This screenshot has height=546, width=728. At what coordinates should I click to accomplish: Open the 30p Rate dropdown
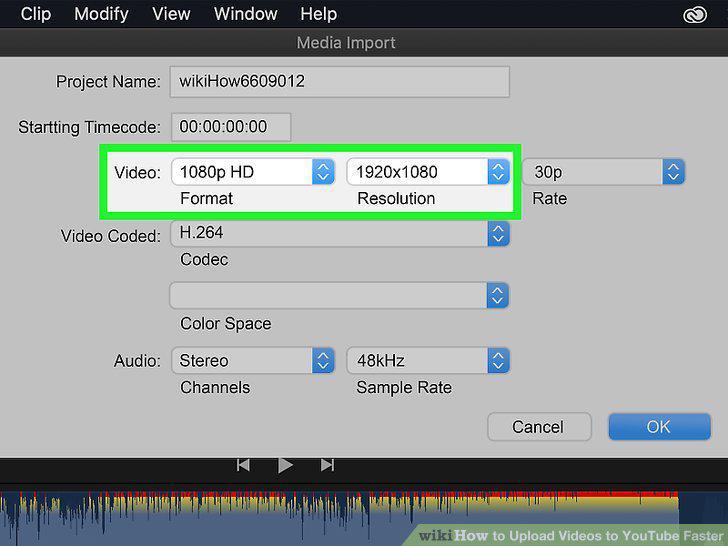[603, 172]
